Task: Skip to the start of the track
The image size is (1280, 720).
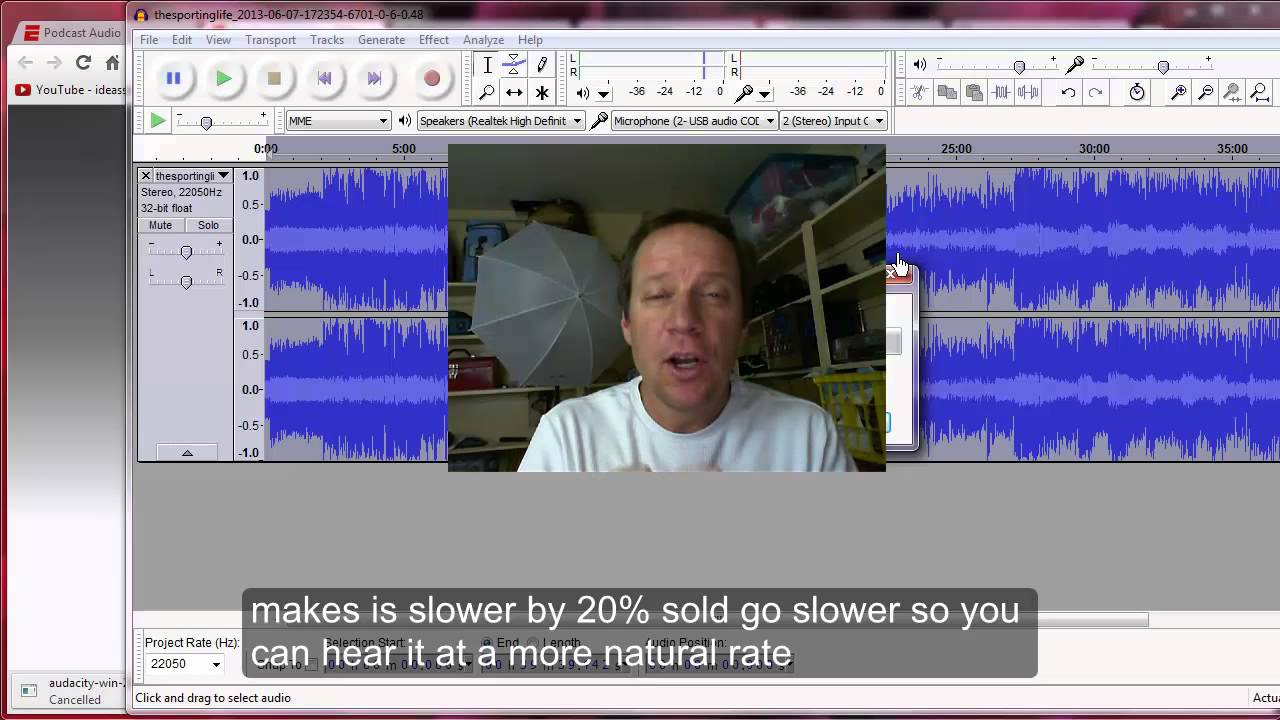Action: [x=324, y=78]
